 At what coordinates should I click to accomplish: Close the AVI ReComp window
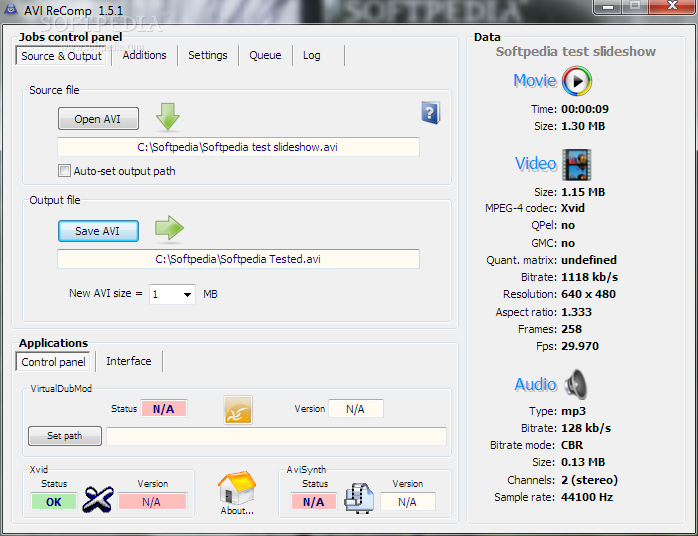(x=672, y=6)
